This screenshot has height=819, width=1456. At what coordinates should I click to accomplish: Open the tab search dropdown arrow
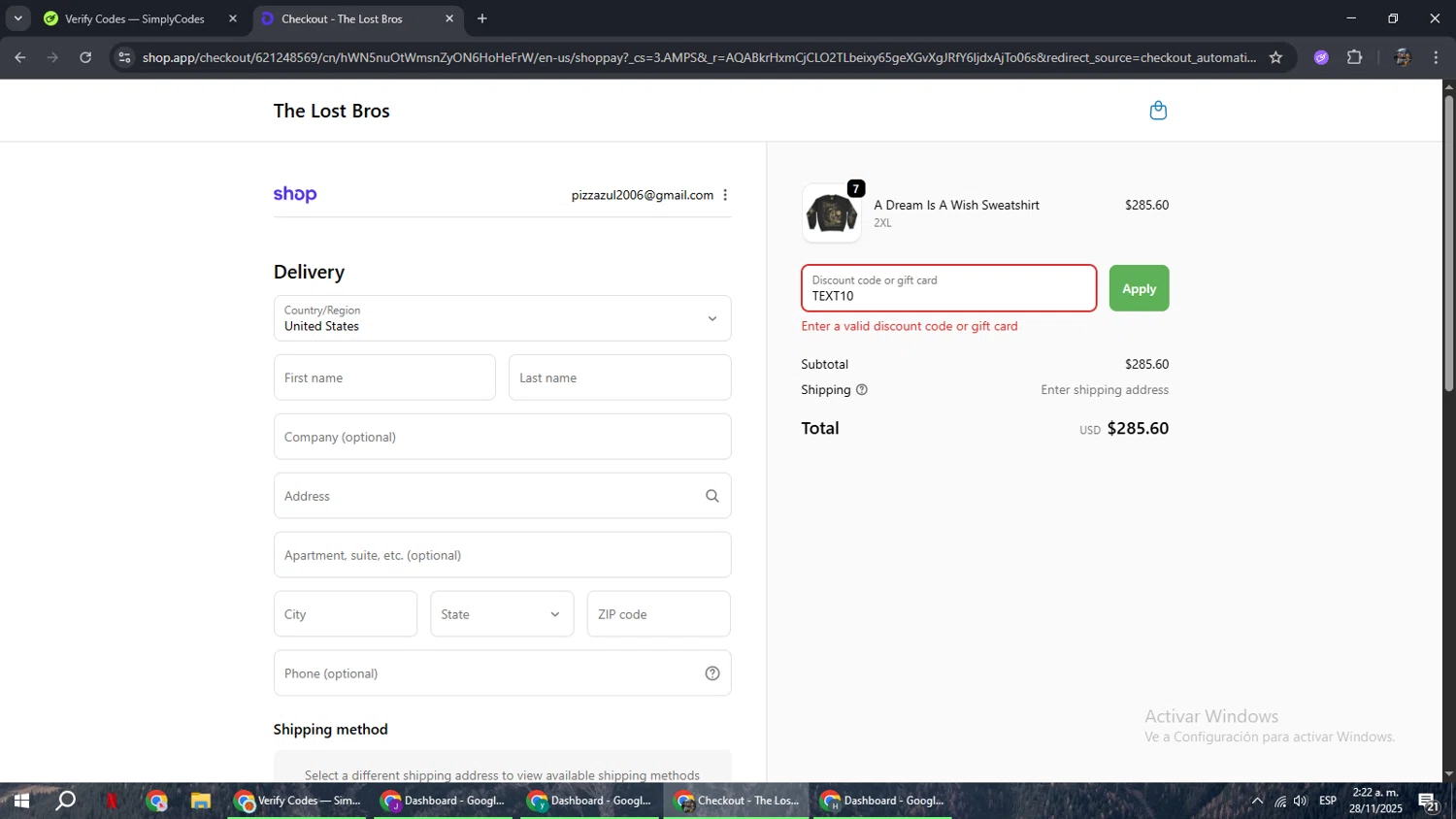click(17, 18)
